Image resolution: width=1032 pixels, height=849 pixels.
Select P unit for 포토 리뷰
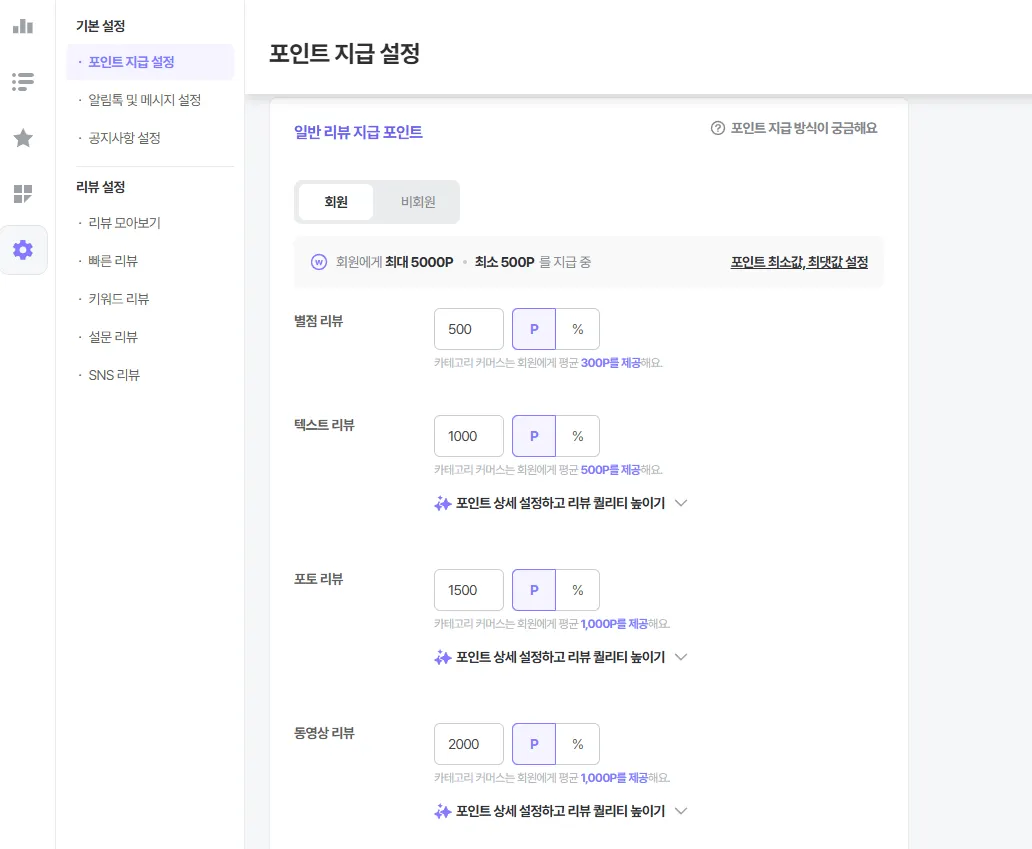point(534,590)
